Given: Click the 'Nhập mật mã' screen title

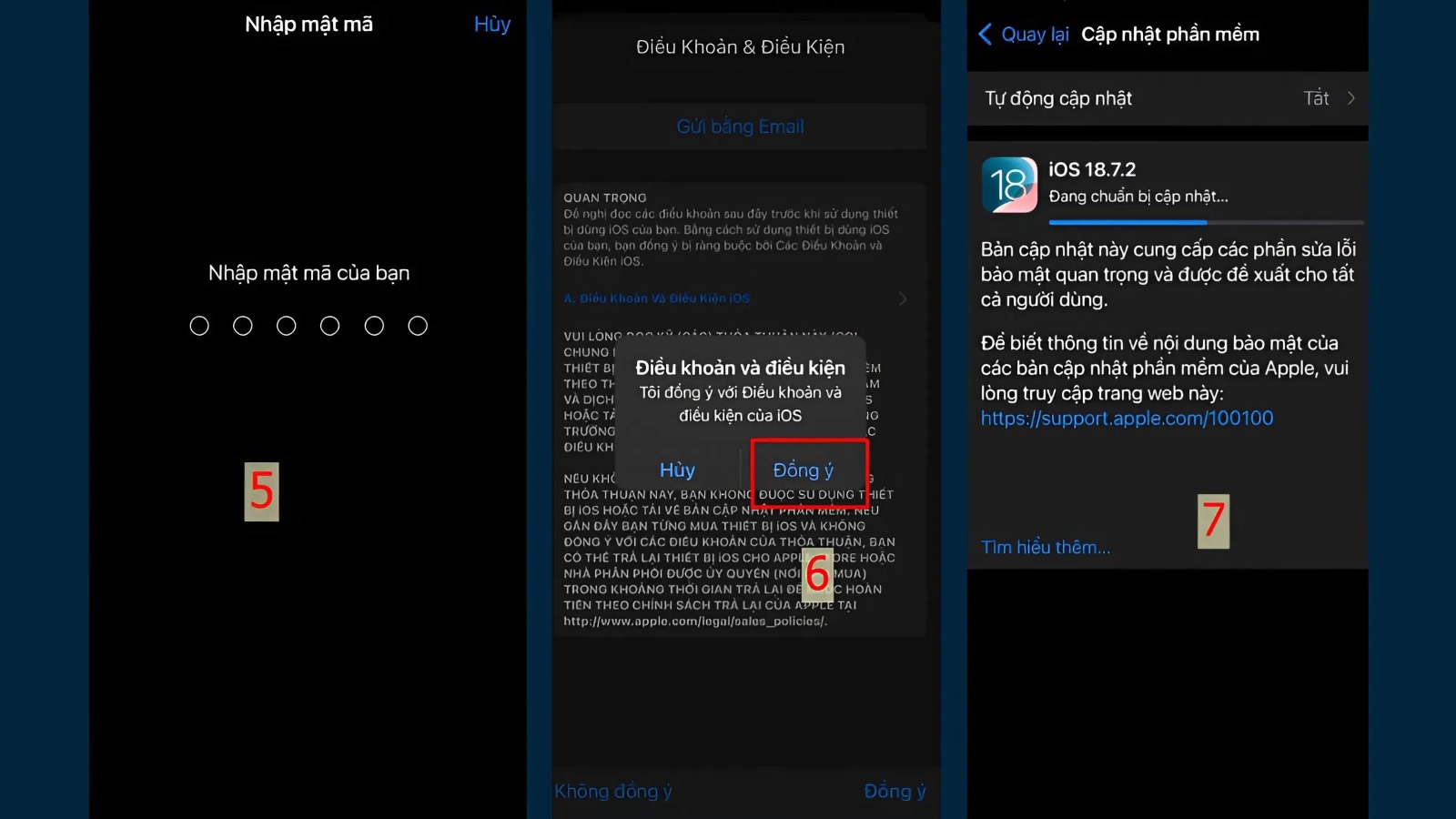Looking at the screenshot, I should pos(308,25).
